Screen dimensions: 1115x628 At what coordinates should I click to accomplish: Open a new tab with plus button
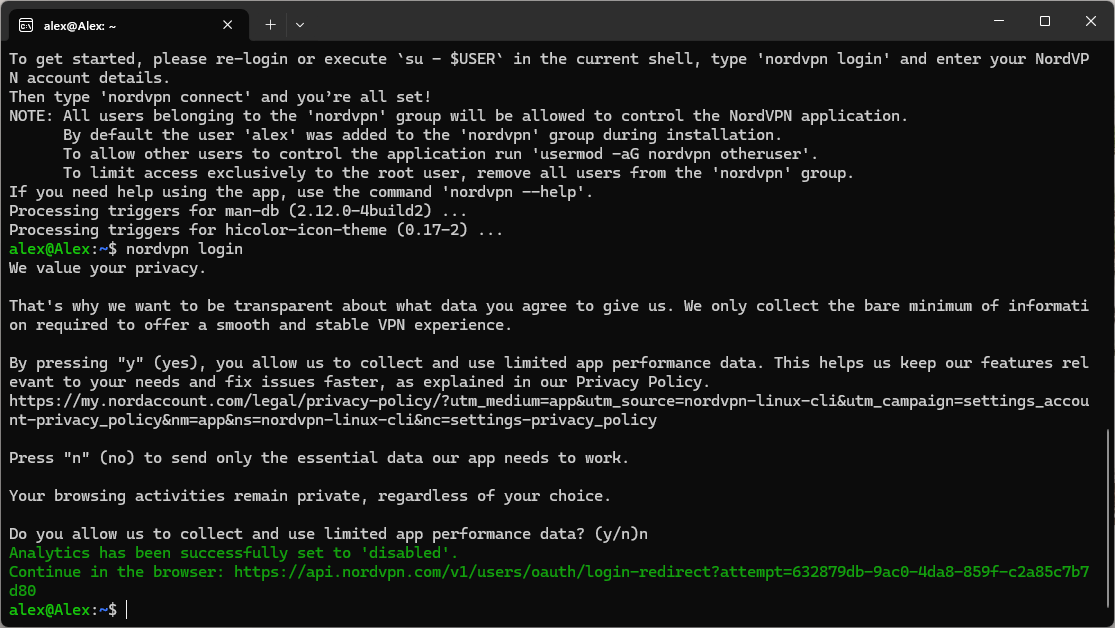coord(270,23)
